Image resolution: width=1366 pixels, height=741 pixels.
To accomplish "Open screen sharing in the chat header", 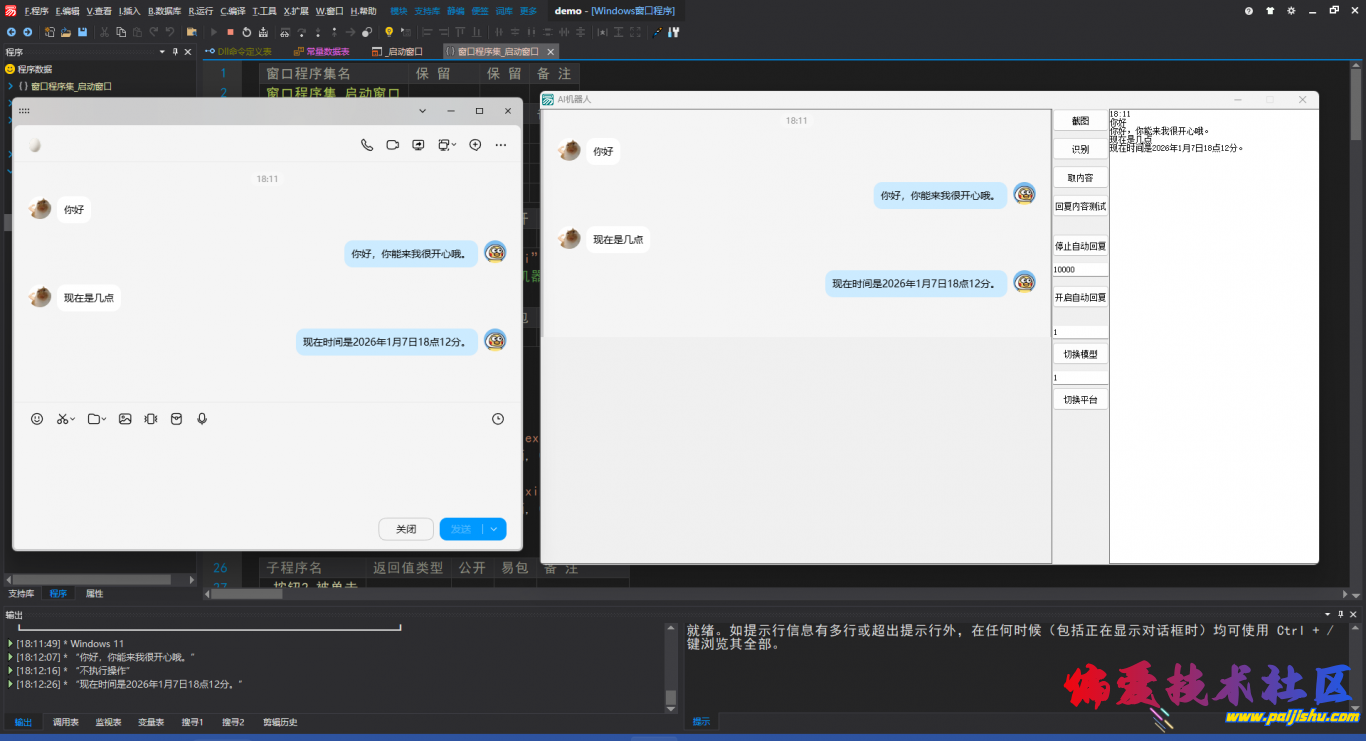I will 418,144.
